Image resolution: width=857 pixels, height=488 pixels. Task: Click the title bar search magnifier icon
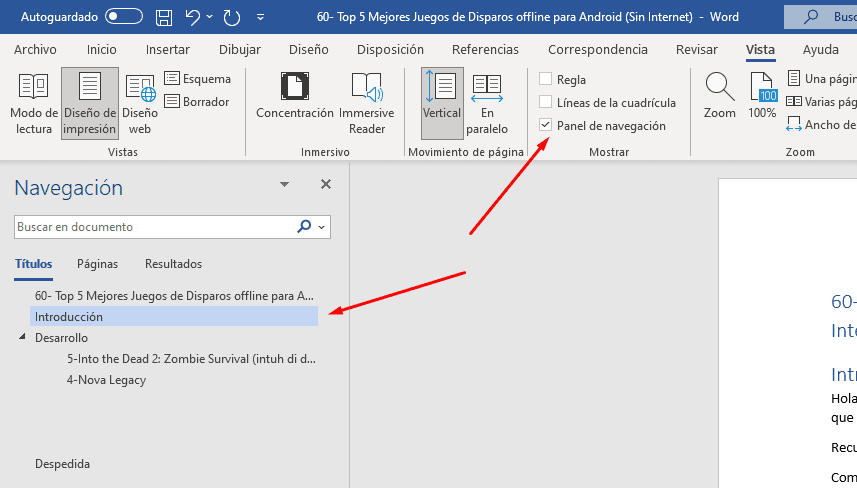[x=811, y=17]
